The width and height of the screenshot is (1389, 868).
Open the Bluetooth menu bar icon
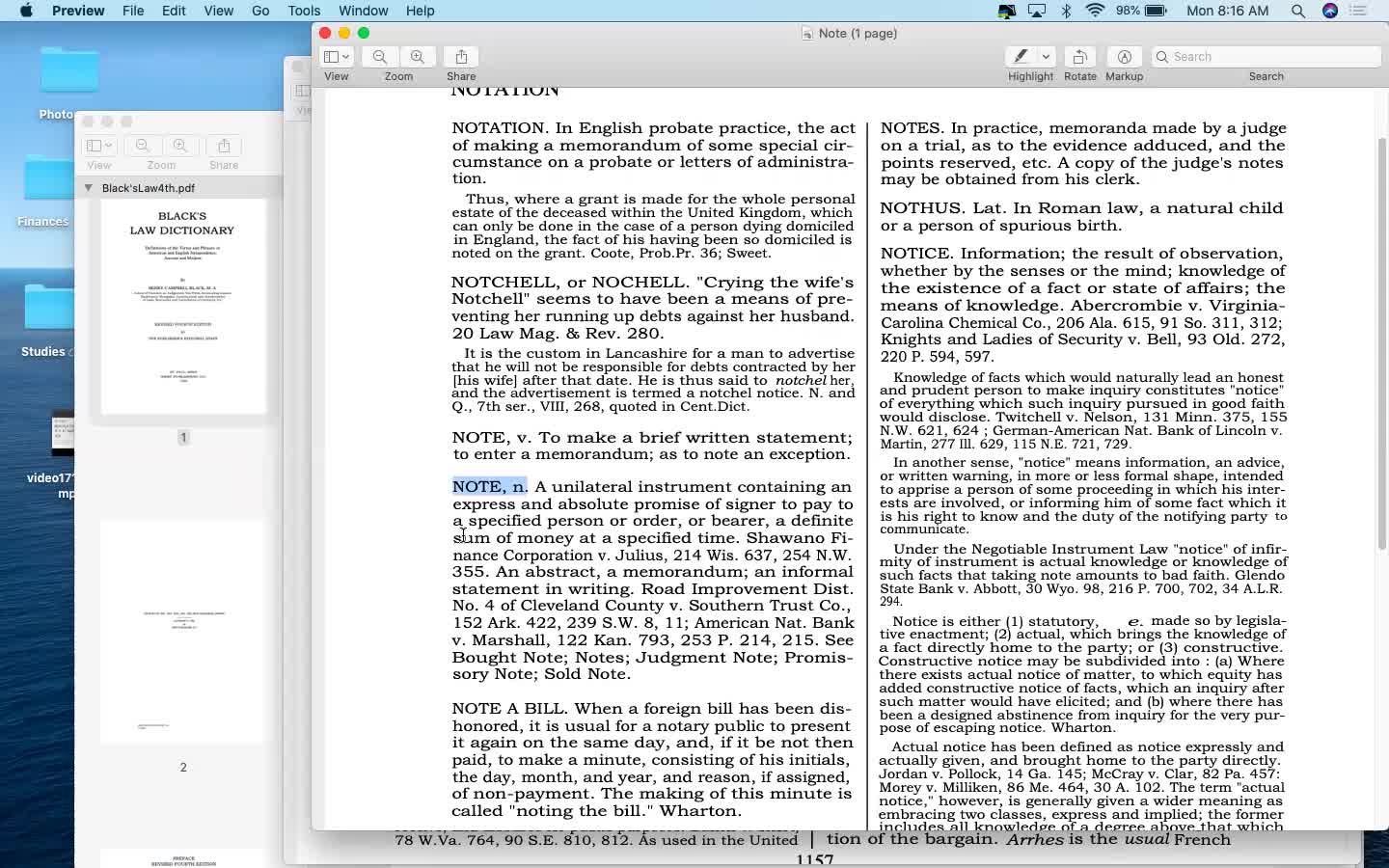(x=1066, y=11)
